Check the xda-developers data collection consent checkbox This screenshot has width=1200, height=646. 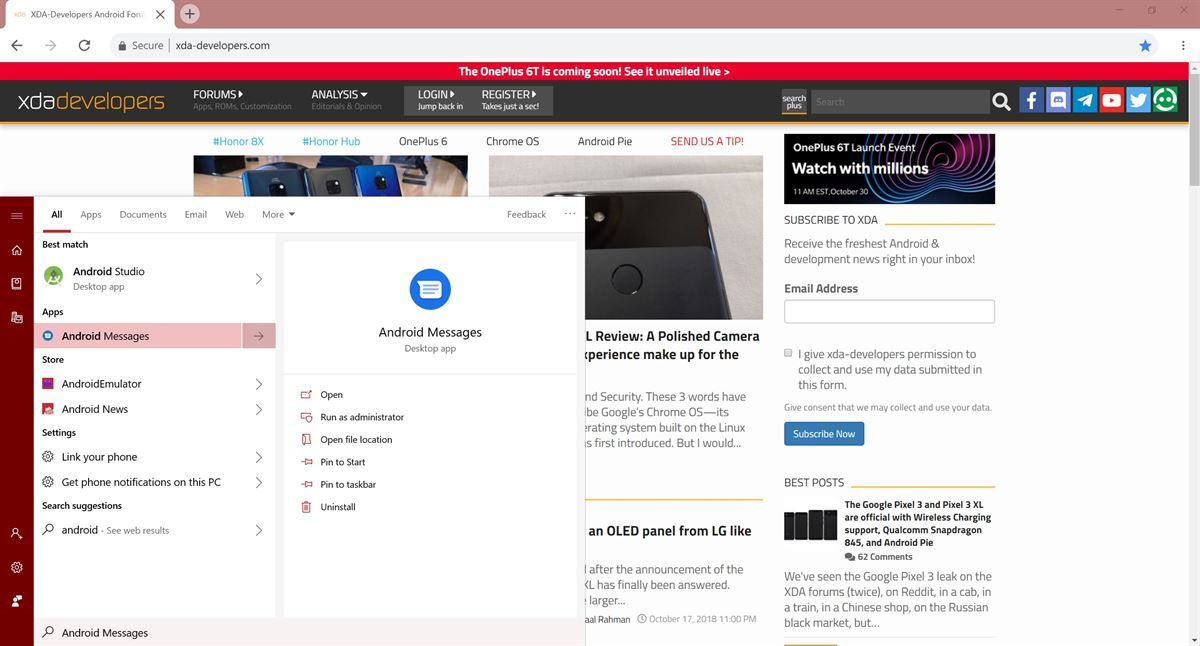click(x=789, y=353)
